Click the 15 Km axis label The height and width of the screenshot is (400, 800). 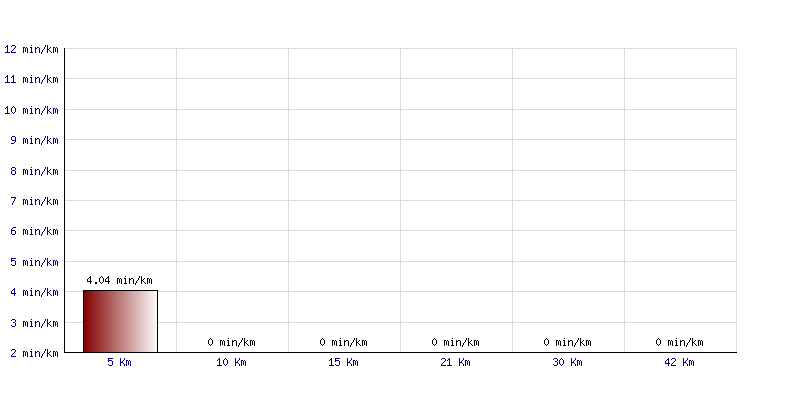point(343,362)
